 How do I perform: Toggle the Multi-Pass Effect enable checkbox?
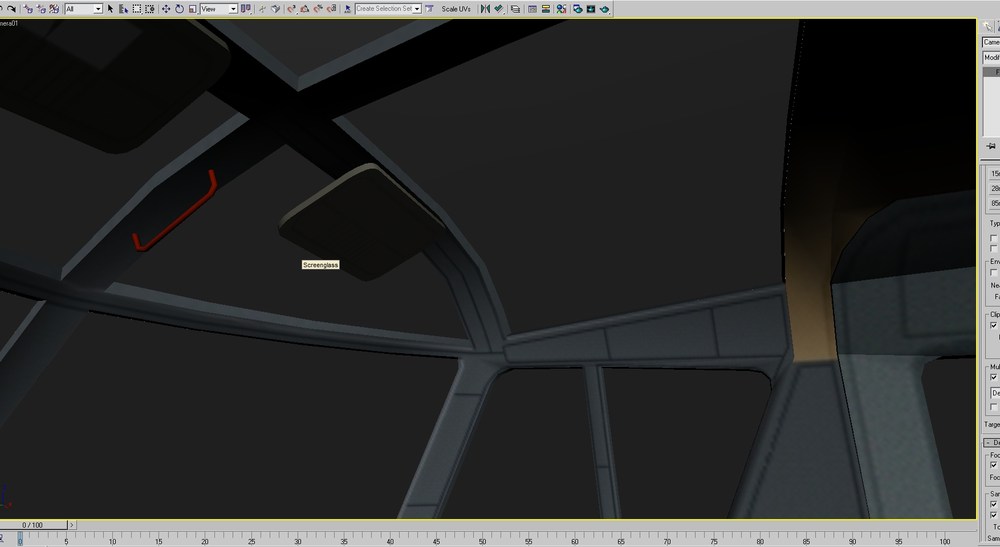click(x=994, y=377)
